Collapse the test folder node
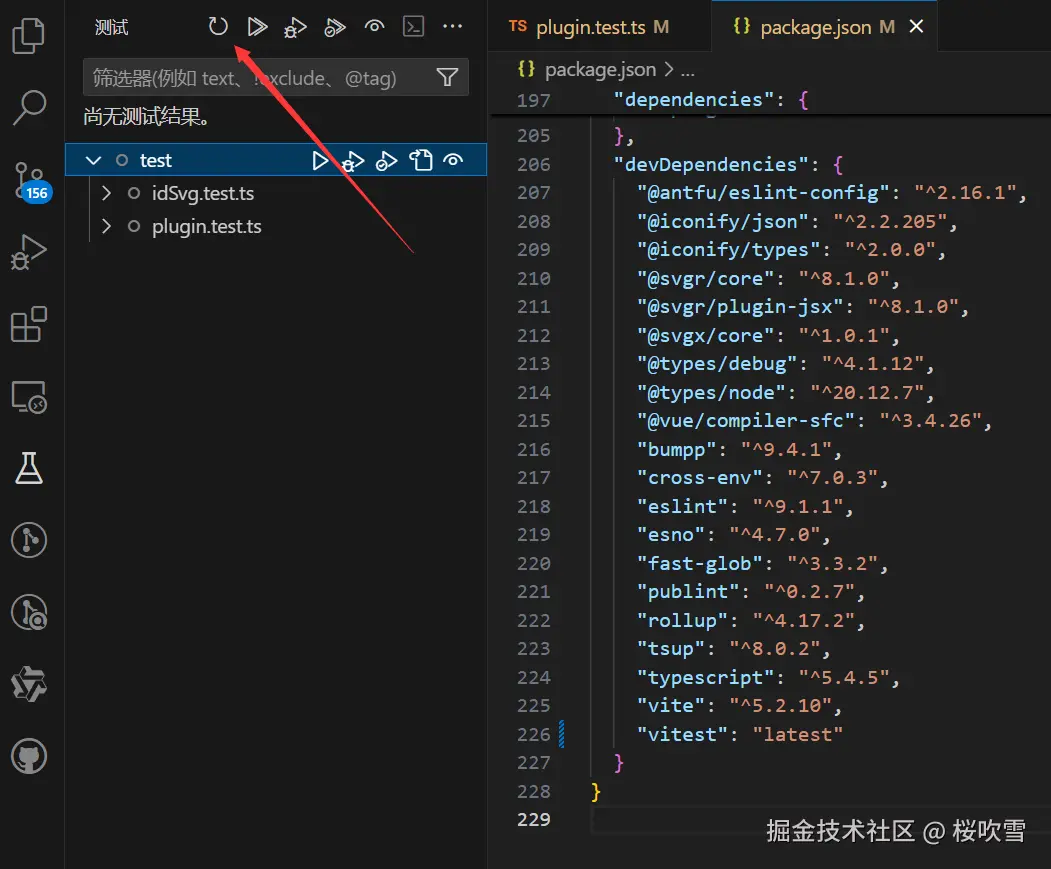 (x=93, y=160)
